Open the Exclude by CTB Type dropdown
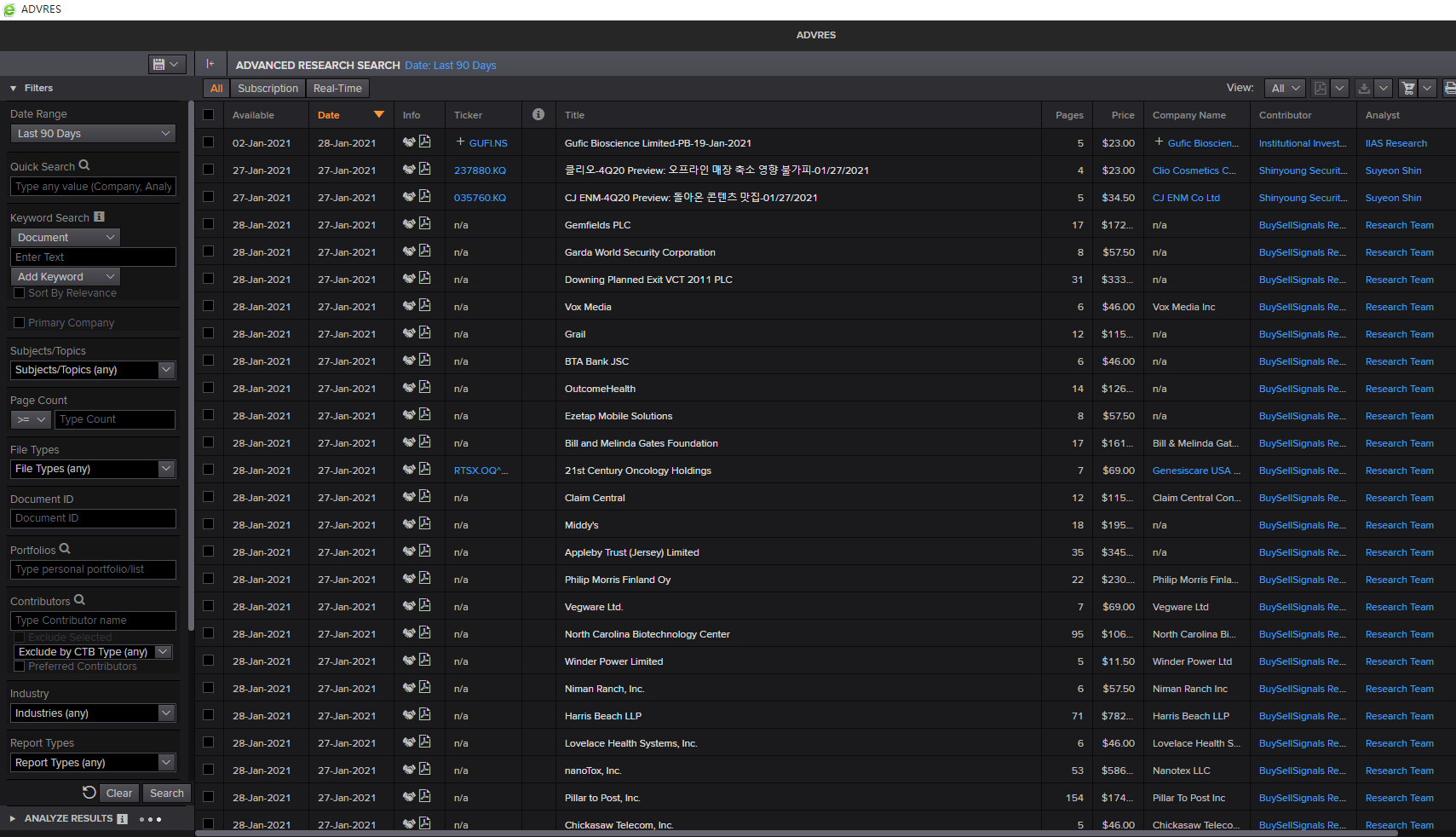The image size is (1456, 837). click(94, 651)
